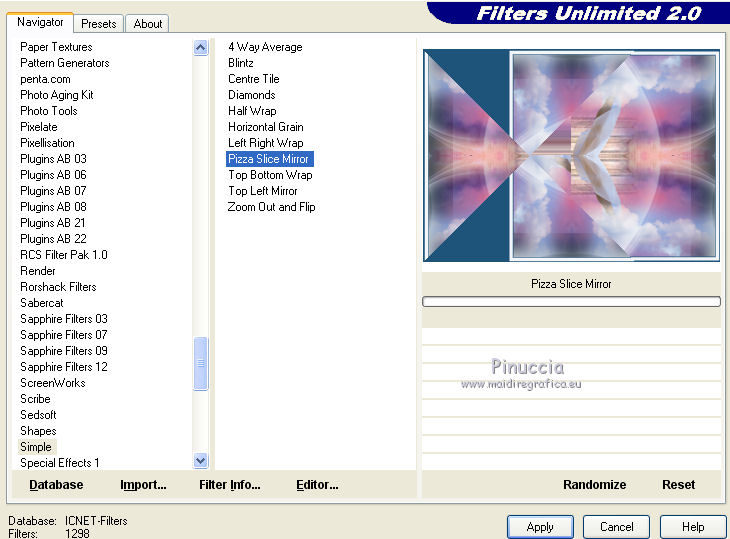
Task: Open Rorshack Filters category
Action: [58, 287]
